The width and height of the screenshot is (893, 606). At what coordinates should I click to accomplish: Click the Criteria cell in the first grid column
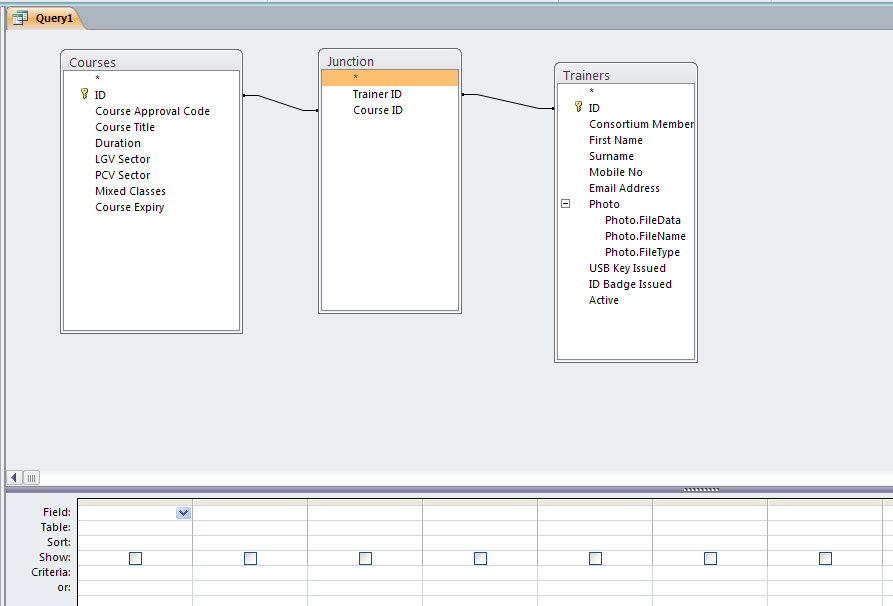tap(135, 572)
